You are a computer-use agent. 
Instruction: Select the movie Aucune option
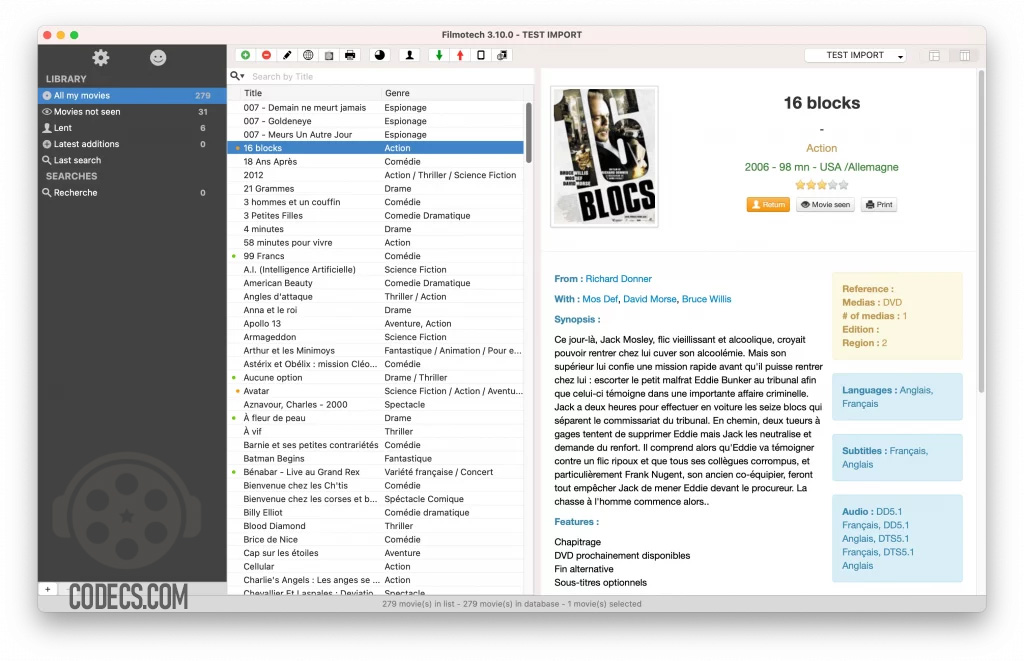click(376, 378)
